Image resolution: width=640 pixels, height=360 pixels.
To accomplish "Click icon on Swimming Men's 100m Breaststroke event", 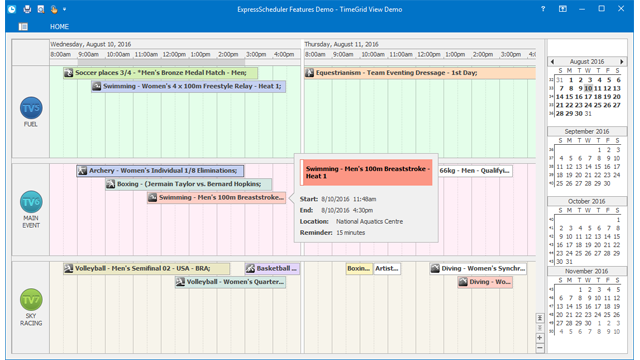I will pos(153,198).
